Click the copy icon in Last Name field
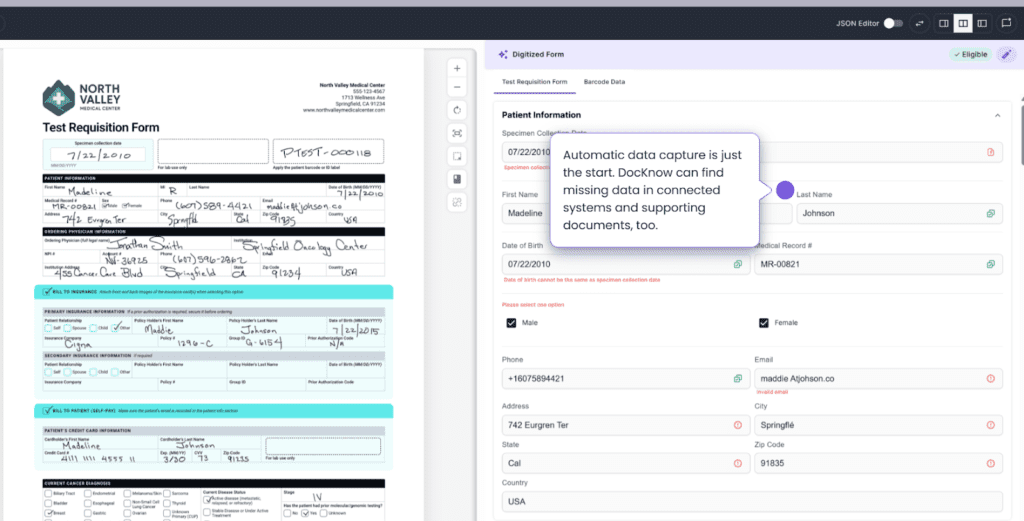This screenshot has width=1024, height=521. [x=990, y=213]
